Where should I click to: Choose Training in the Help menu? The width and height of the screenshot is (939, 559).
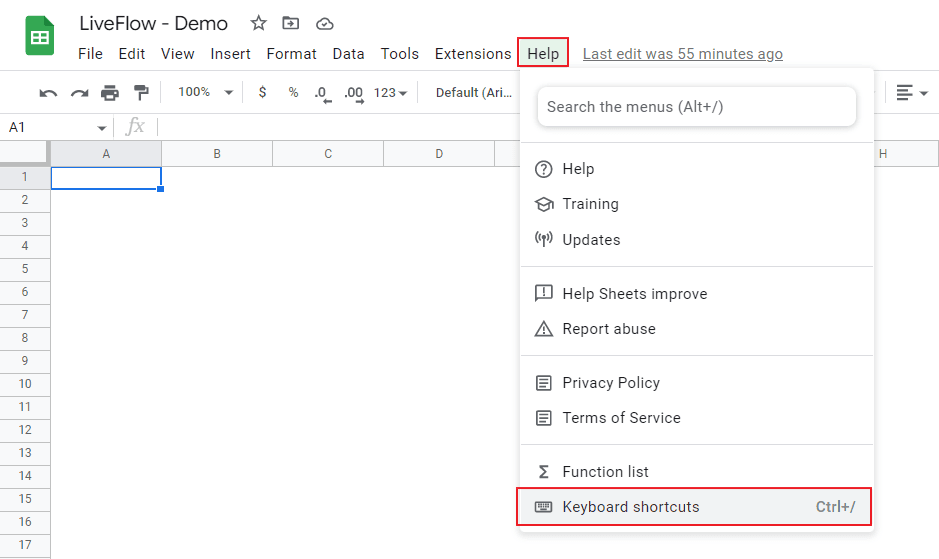pyautogui.click(x=696, y=204)
